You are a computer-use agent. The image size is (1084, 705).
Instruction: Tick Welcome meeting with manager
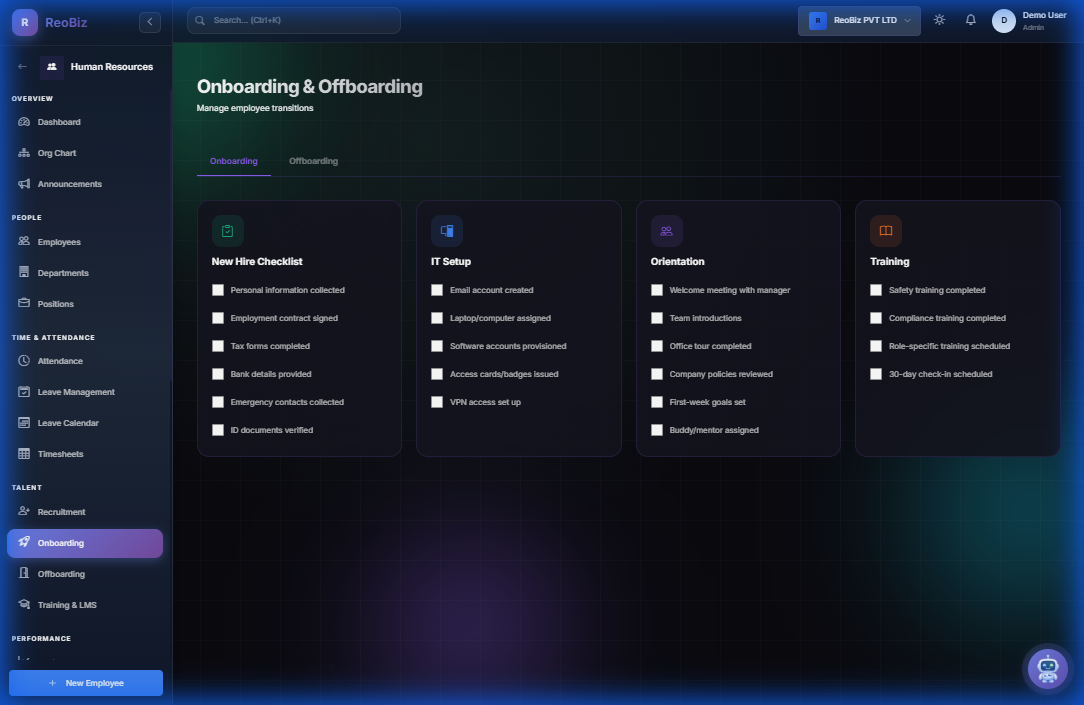pyautogui.click(x=656, y=289)
